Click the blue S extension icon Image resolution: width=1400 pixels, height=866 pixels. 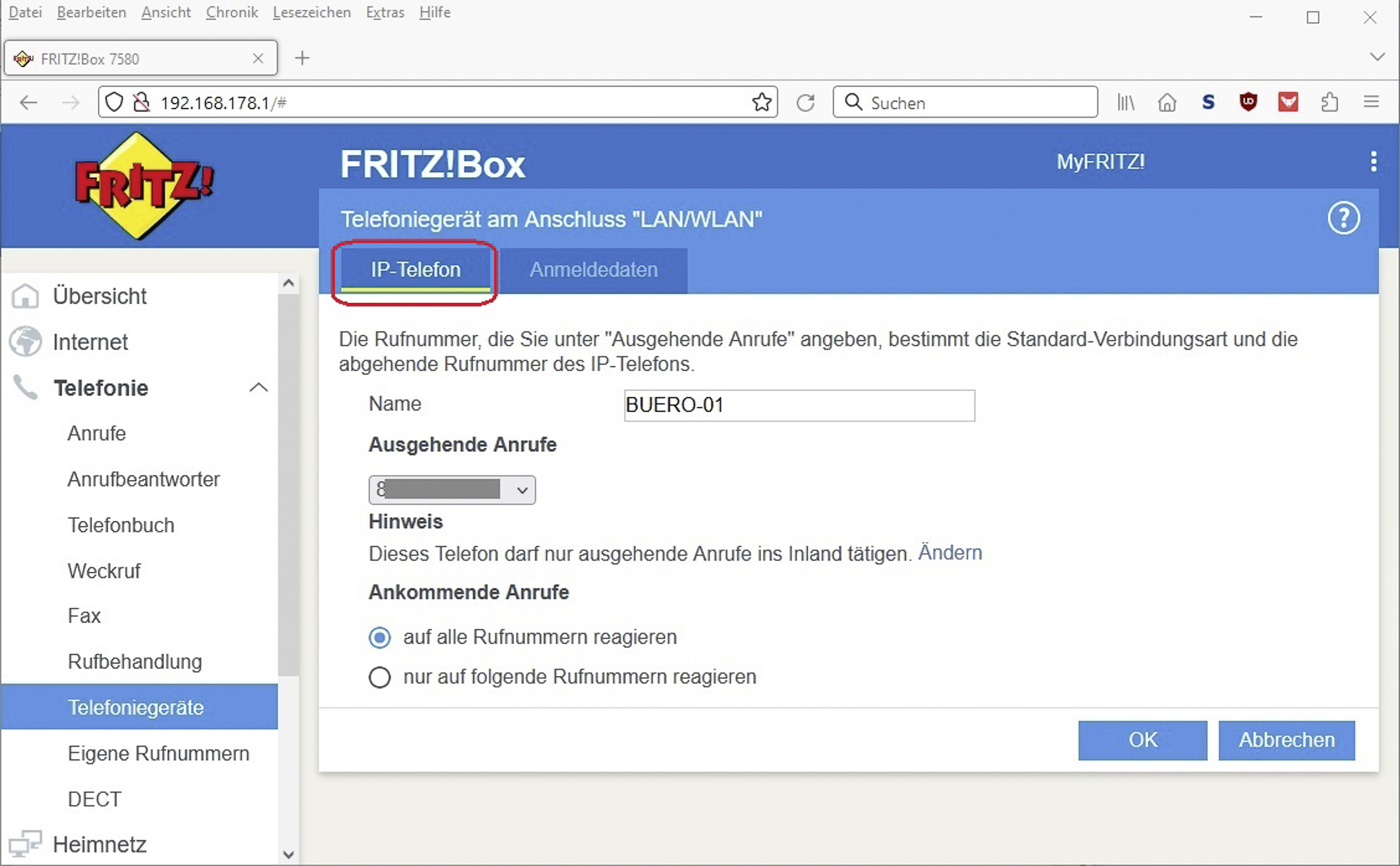[1208, 102]
